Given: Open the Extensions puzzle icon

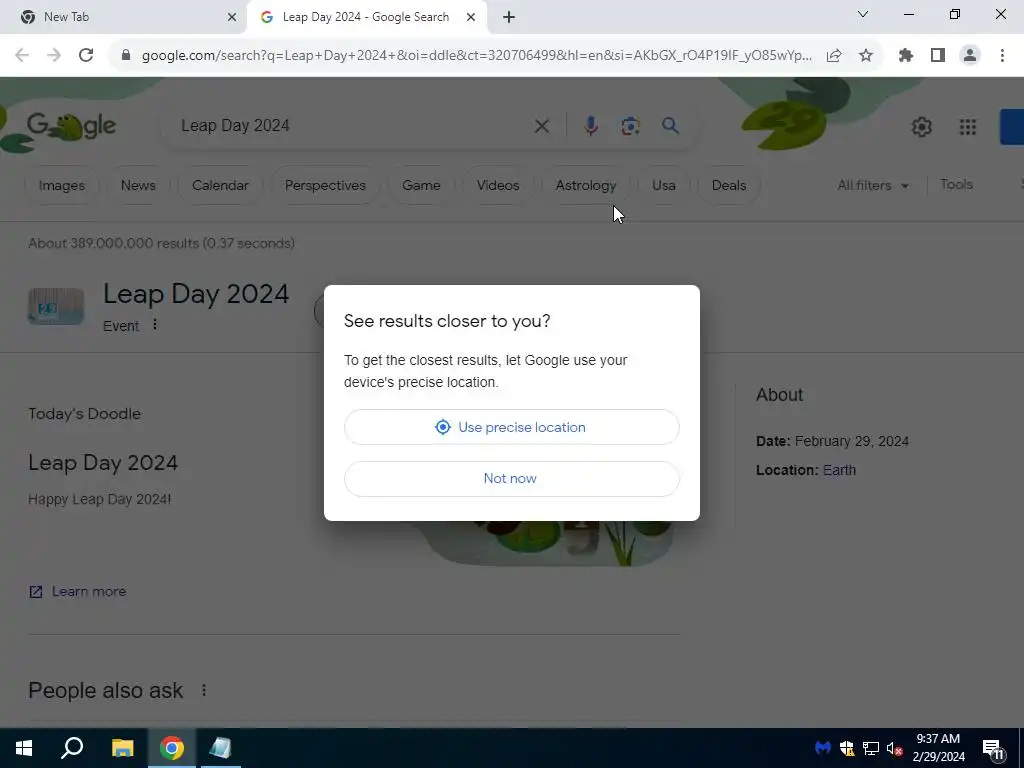Looking at the screenshot, I should click(905, 56).
